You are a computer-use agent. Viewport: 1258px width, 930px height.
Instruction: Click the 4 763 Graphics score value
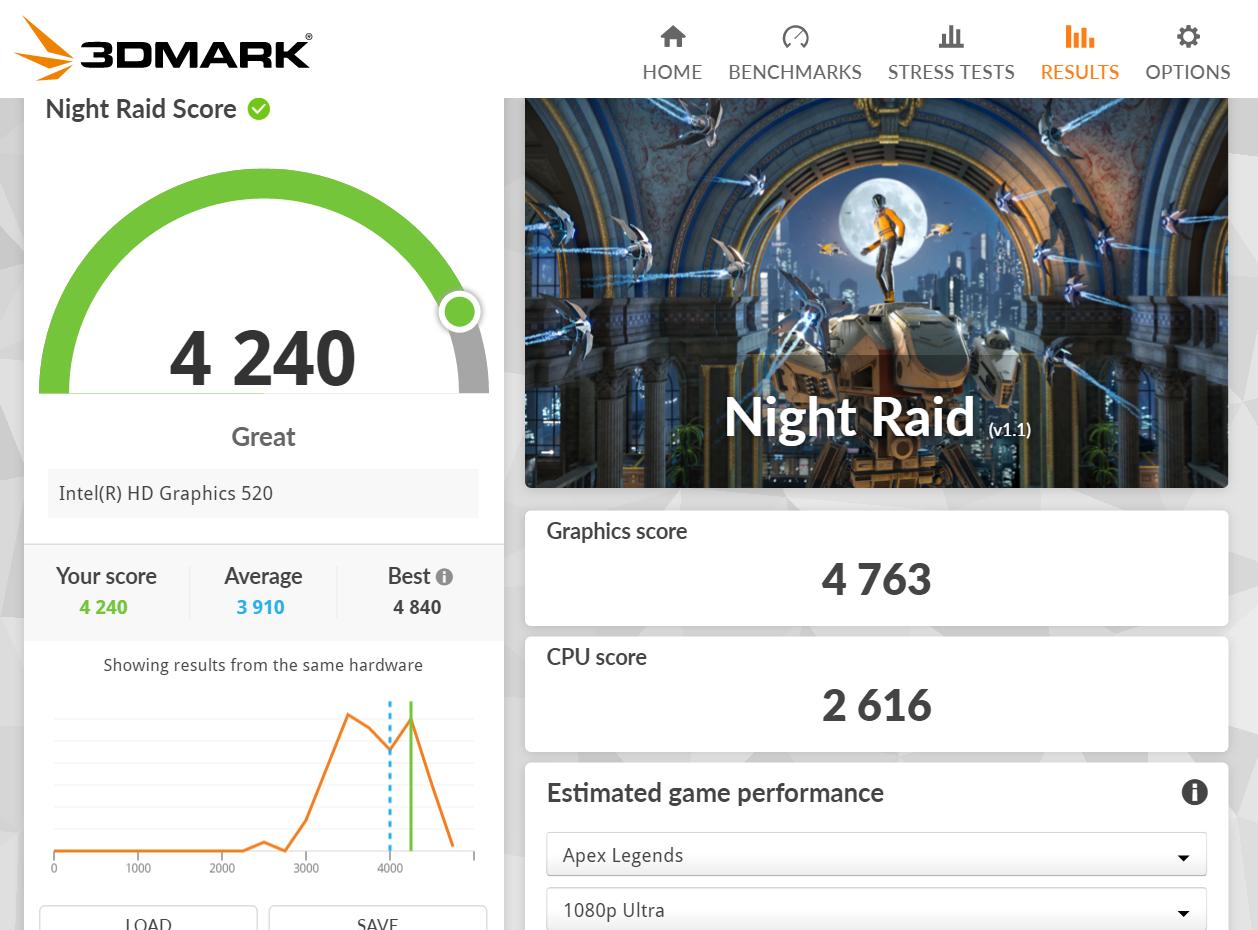pos(876,580)
